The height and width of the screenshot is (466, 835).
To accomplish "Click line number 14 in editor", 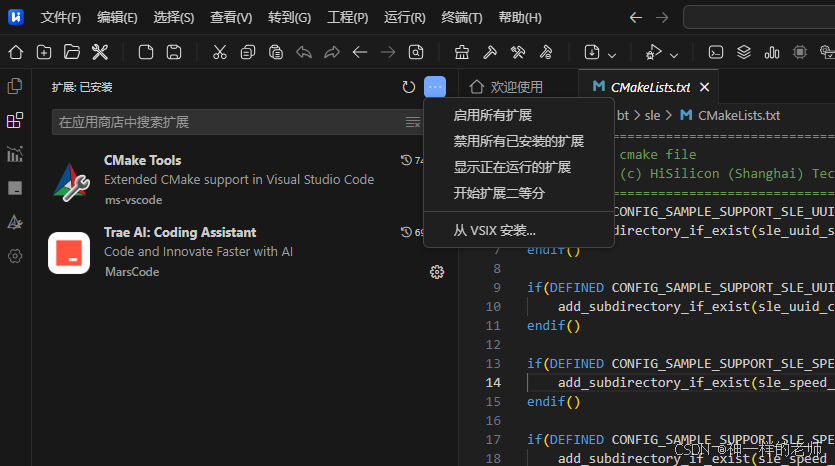I will click(493, 382).
